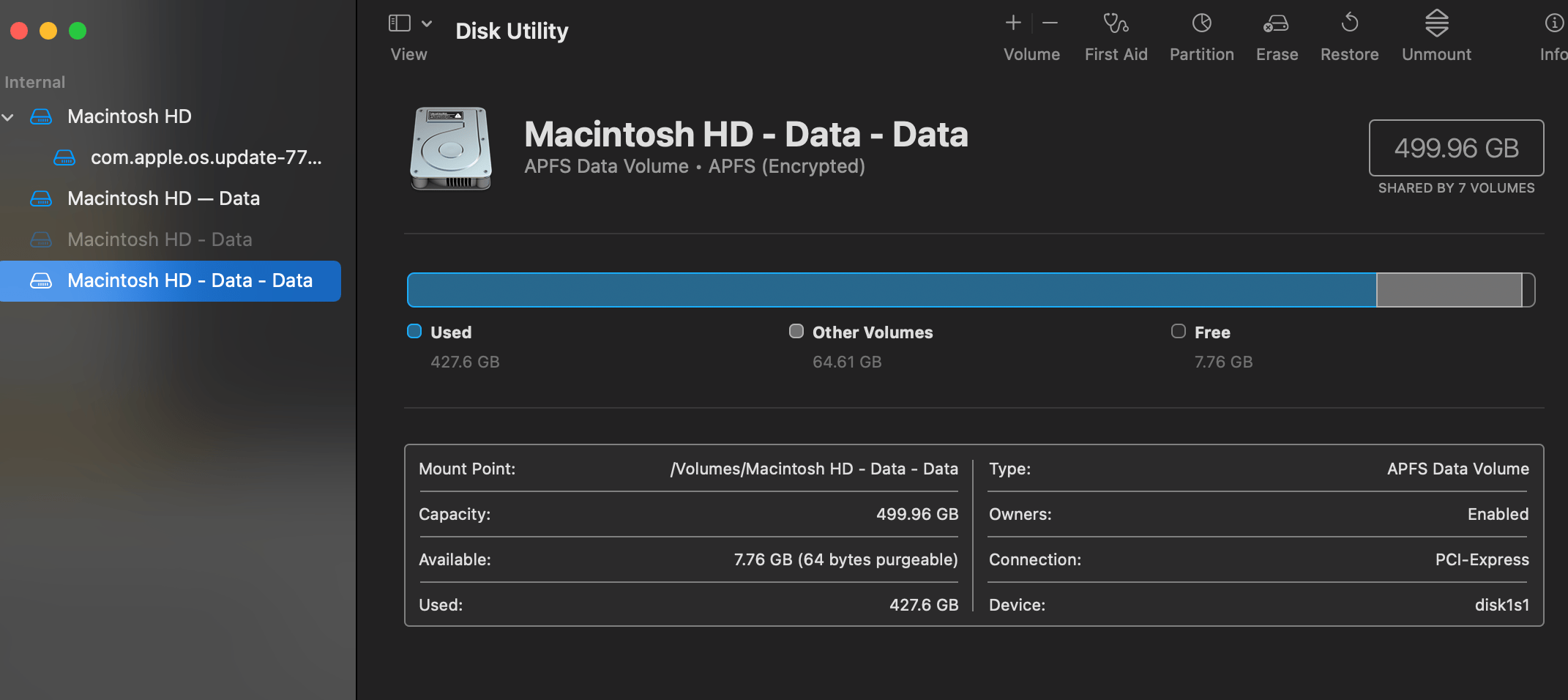
Task: Add a new APFS volume with plus icon
Action: point(1013,23)
